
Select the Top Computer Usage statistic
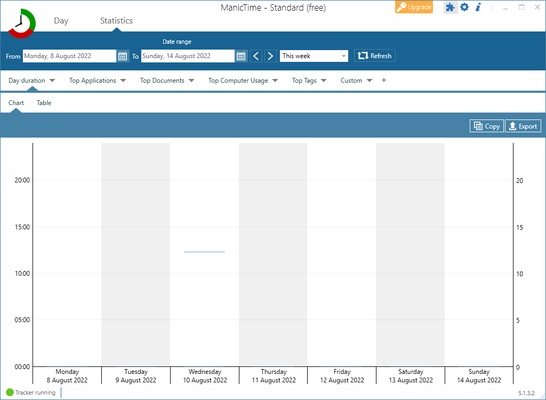tap(238, 80)
